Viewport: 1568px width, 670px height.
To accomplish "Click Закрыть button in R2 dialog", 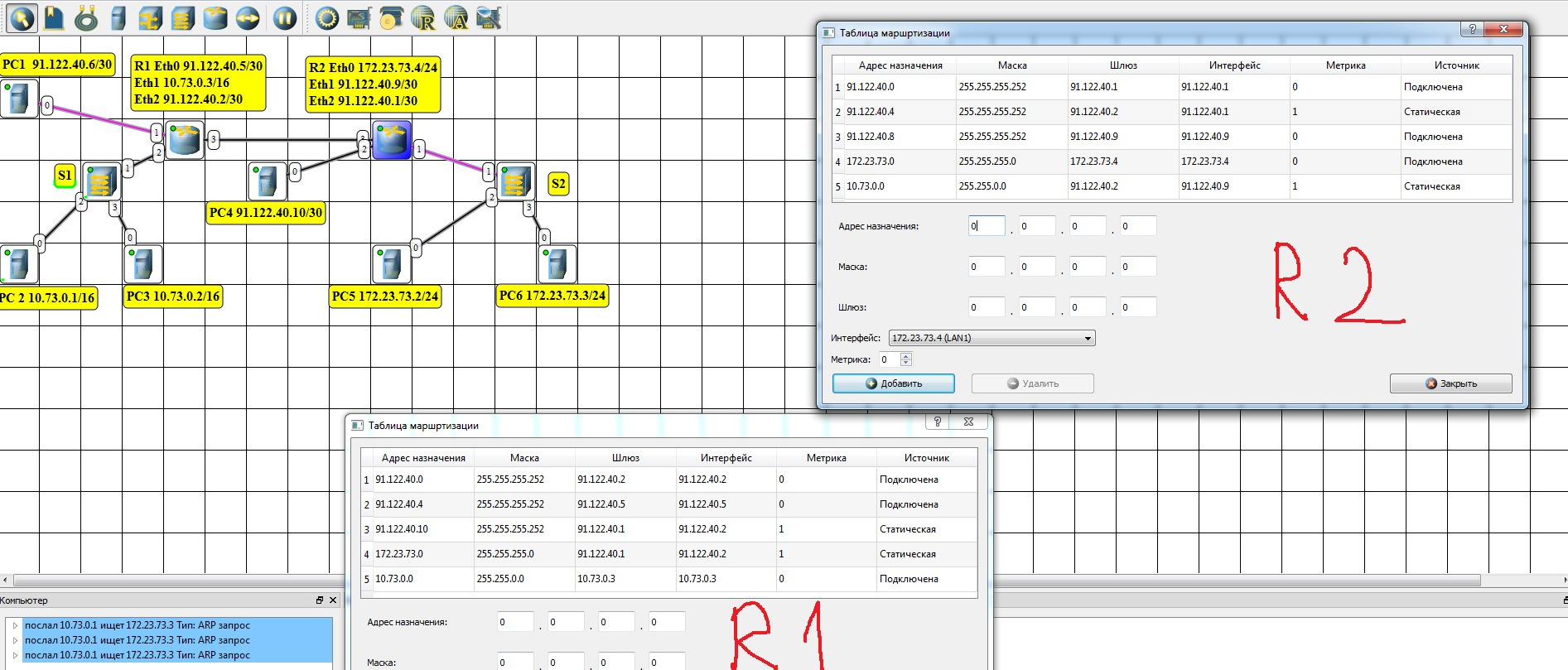I will [x=1450, y=383].
